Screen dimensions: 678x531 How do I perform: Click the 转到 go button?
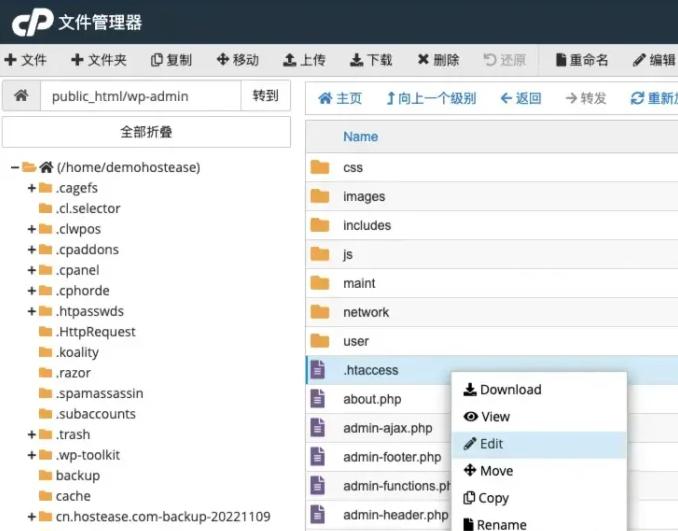[x=265, y=96]
